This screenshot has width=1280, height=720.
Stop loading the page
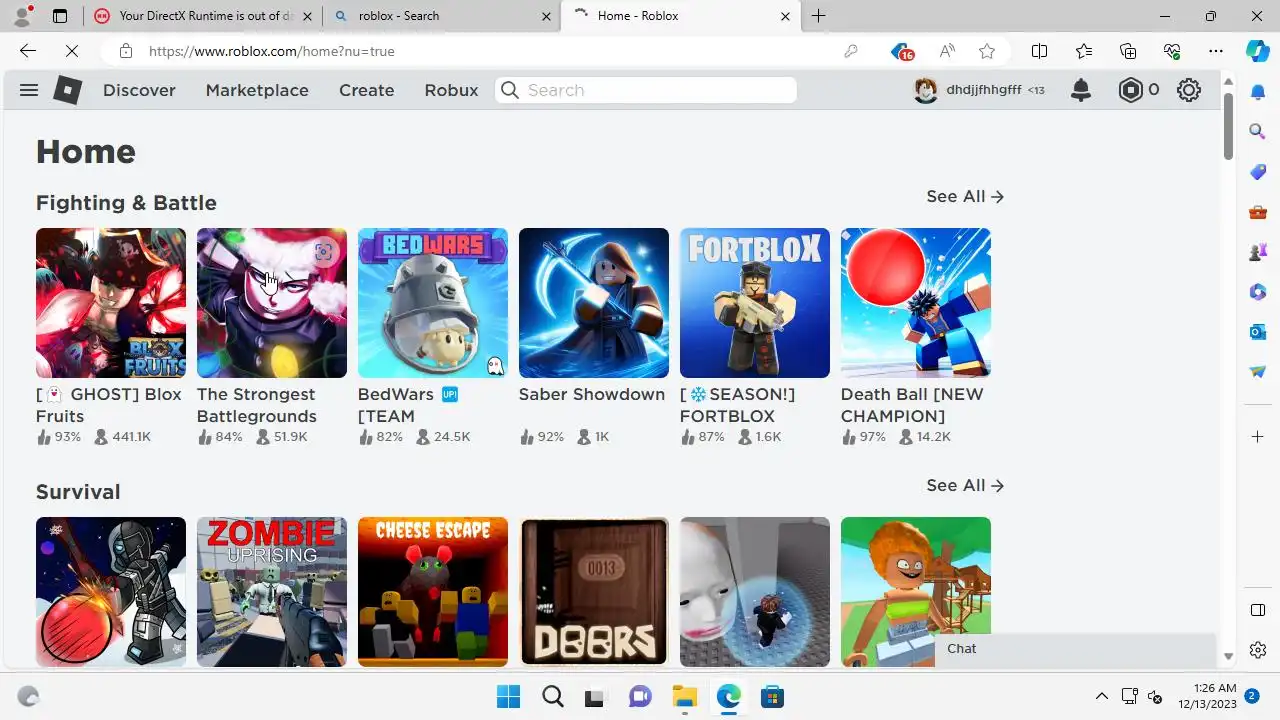70,51
